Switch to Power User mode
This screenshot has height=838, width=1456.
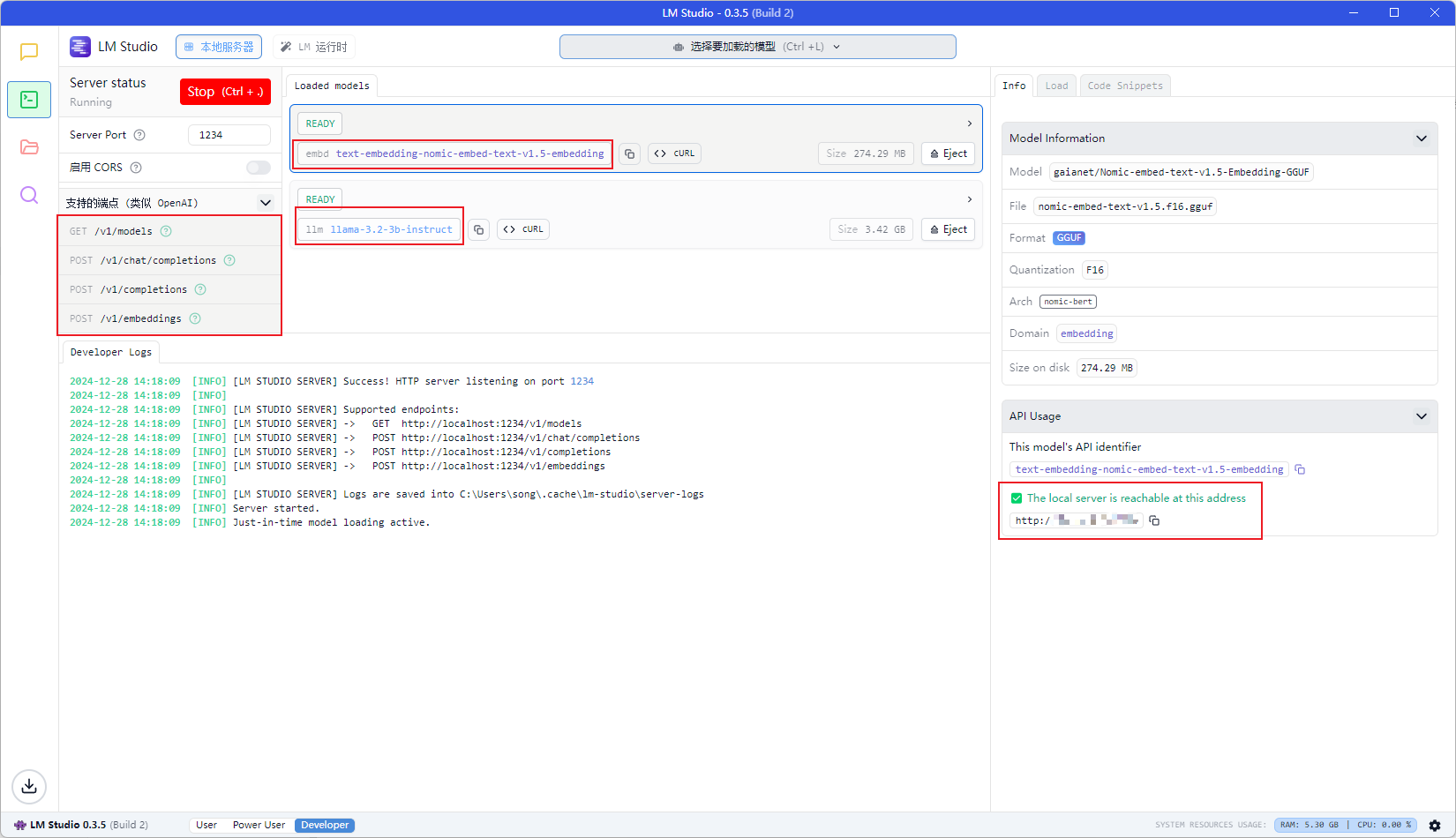(259, 825)
